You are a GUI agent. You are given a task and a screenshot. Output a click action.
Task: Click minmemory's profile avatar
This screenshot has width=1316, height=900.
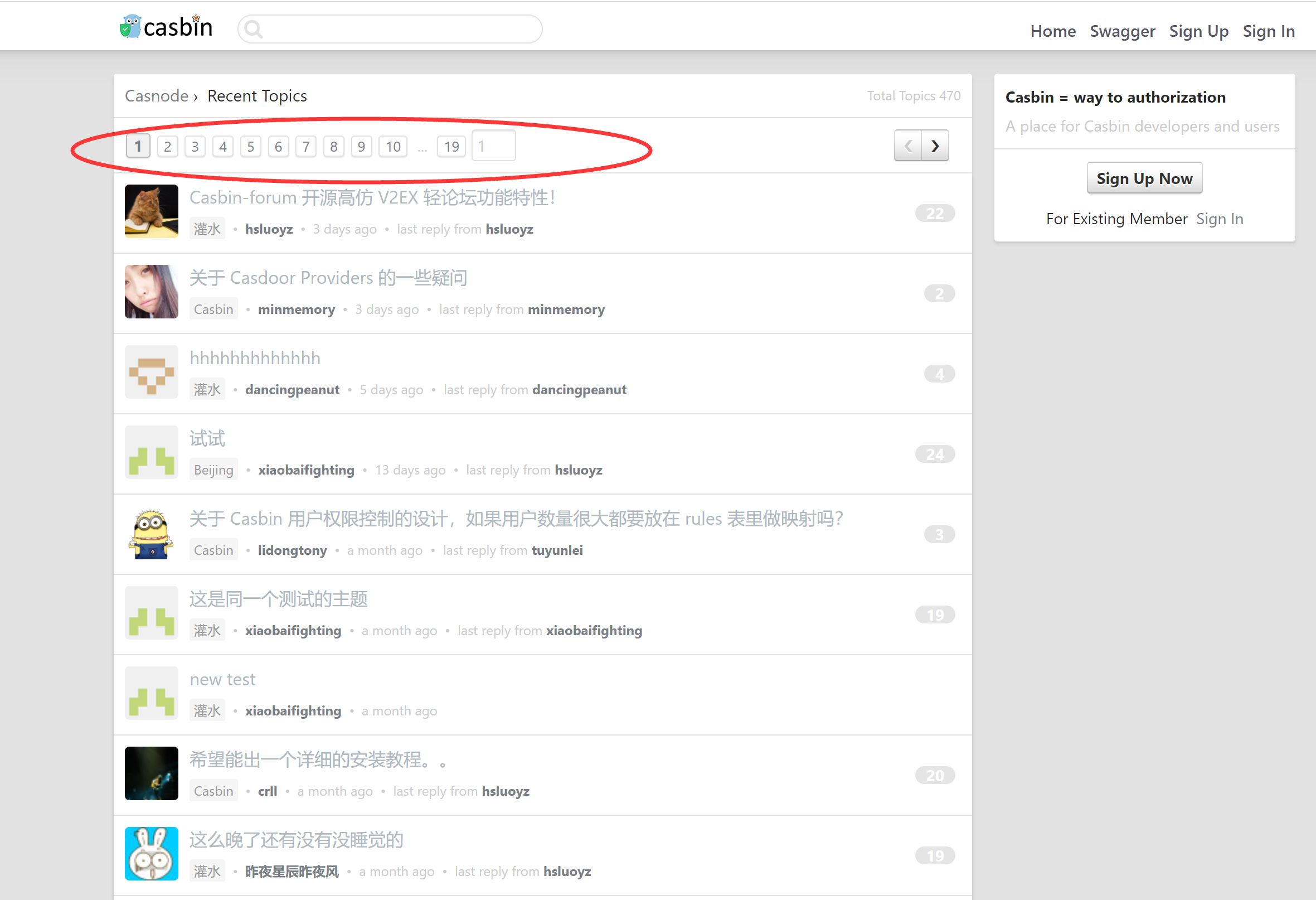tap(150, 292)
